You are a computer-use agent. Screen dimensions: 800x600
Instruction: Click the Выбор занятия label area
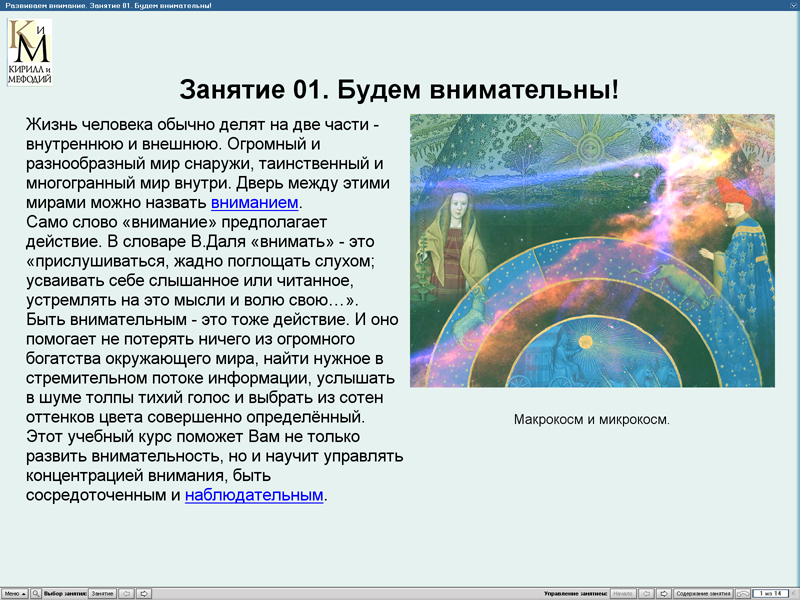tap(66, 592)
